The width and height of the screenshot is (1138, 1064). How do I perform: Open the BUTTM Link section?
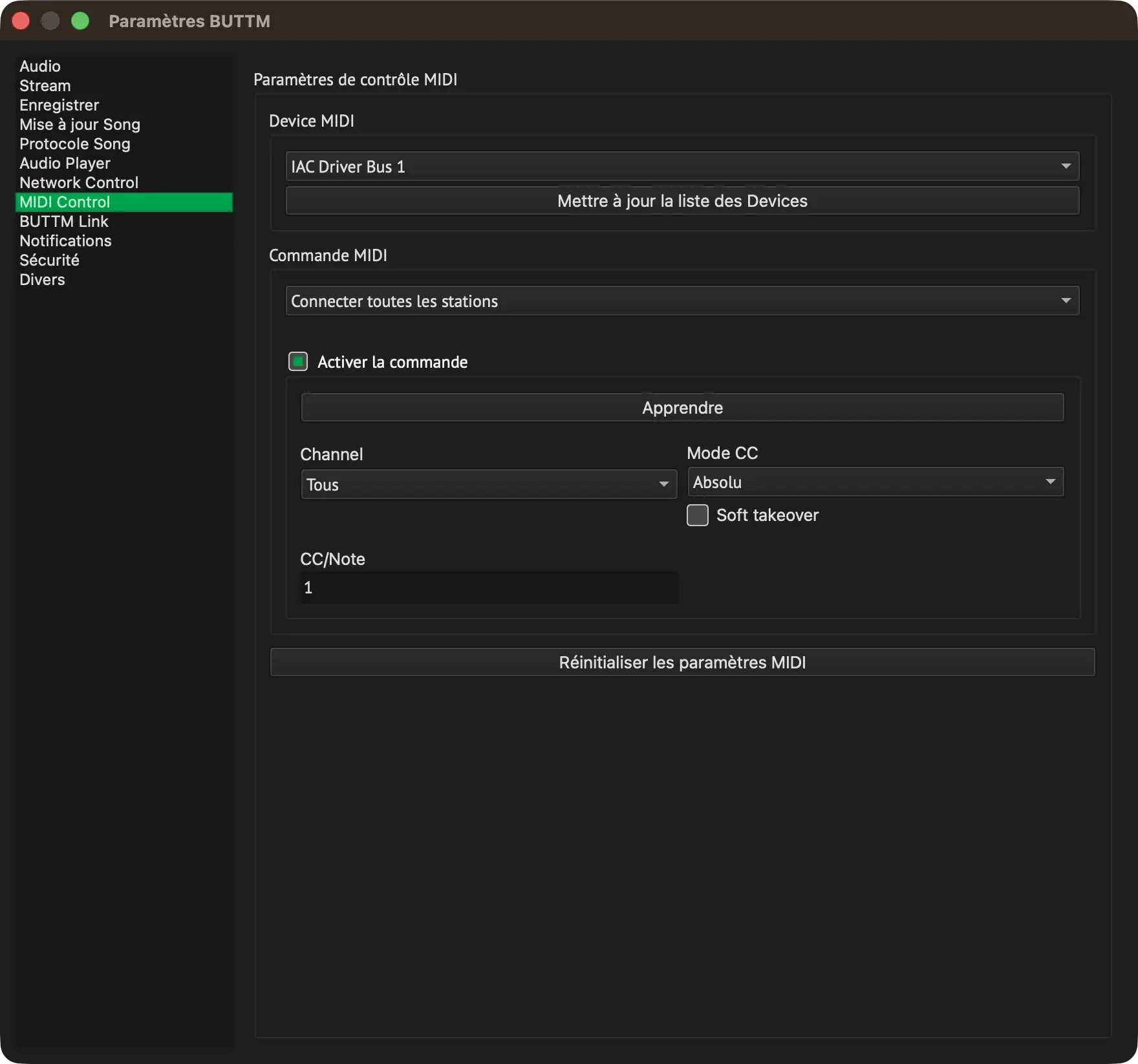pyautogui.click(x=123, y=222)
